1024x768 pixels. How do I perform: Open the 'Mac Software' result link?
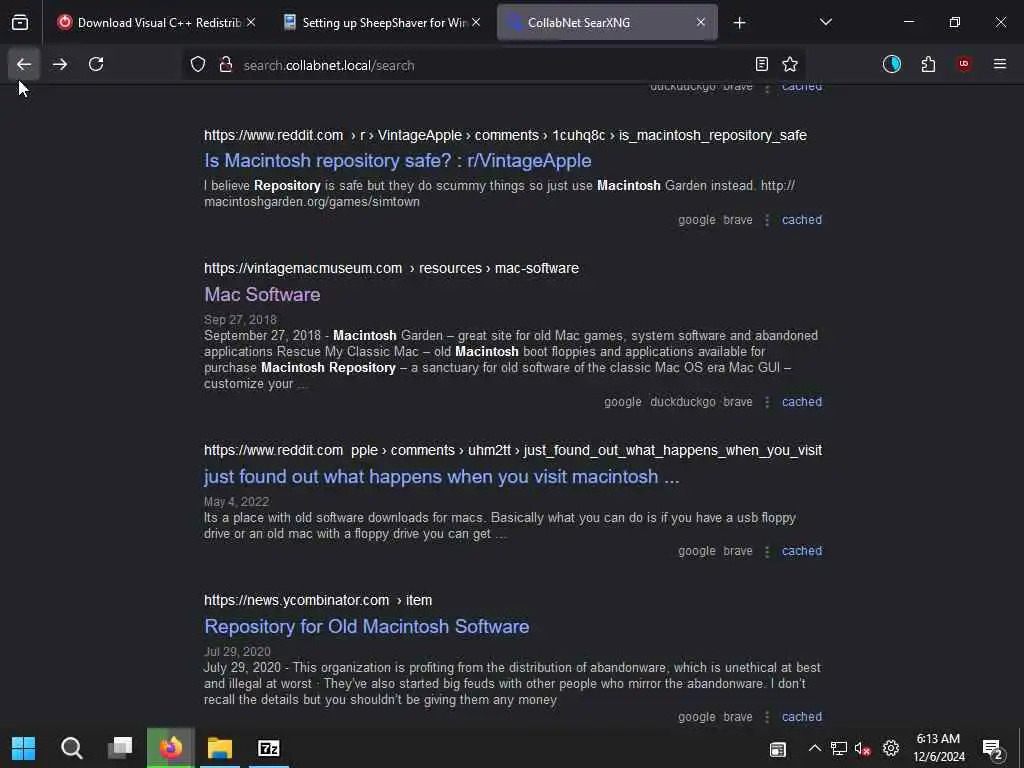262,295
